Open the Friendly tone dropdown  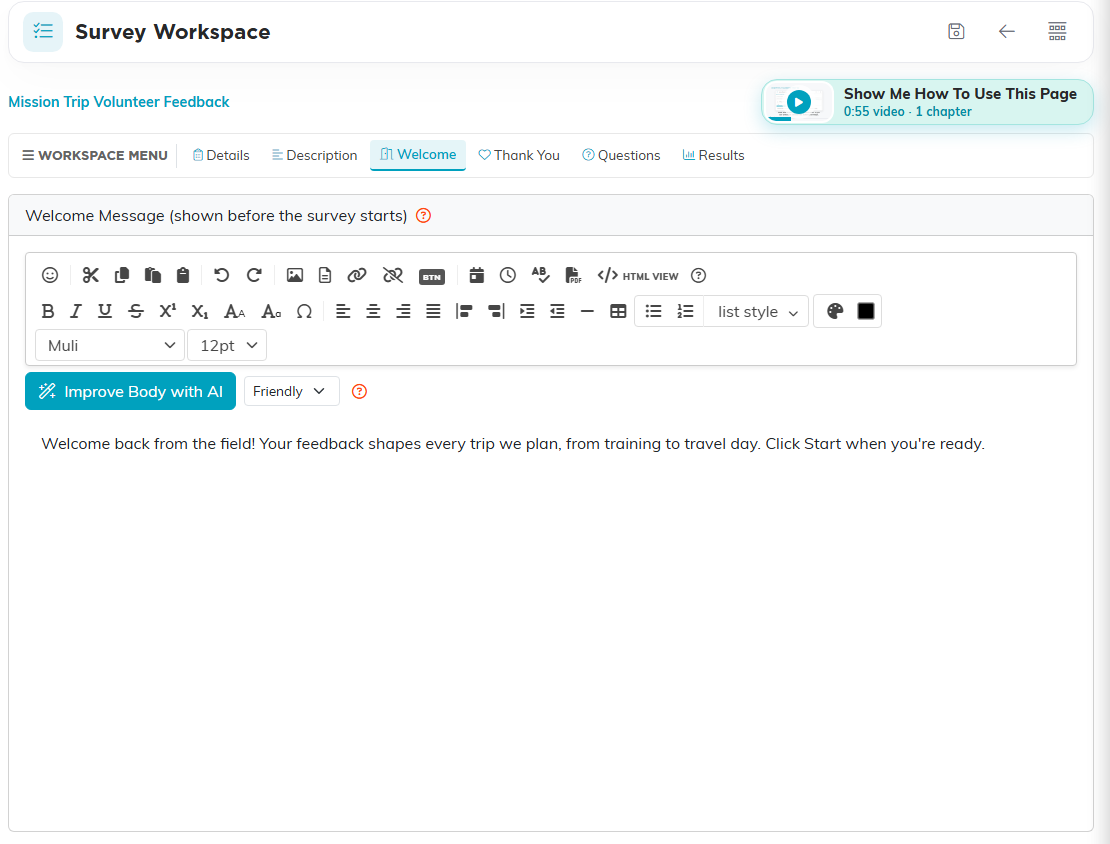[292, 392]
